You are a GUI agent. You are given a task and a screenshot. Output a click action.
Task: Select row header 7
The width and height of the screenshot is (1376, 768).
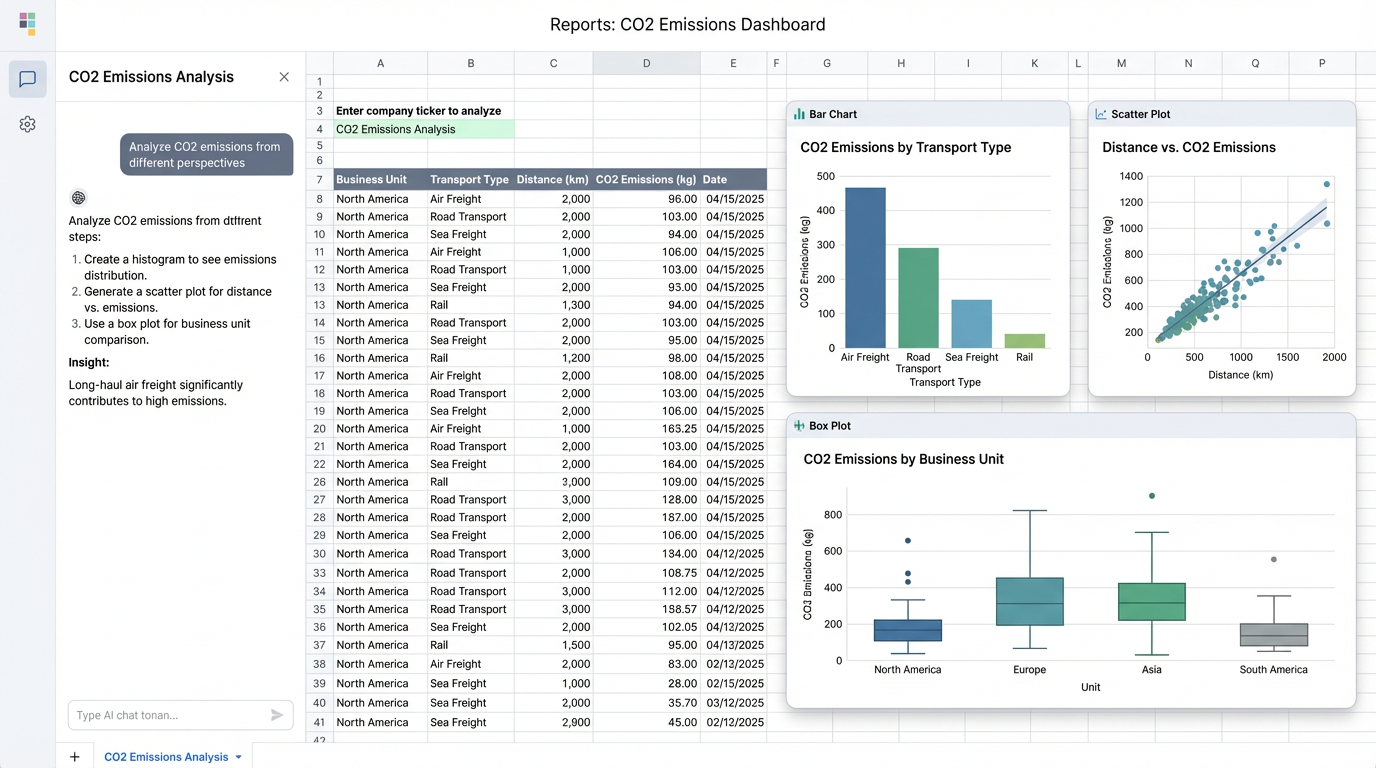pyautogui.click(x=320, y=180)
